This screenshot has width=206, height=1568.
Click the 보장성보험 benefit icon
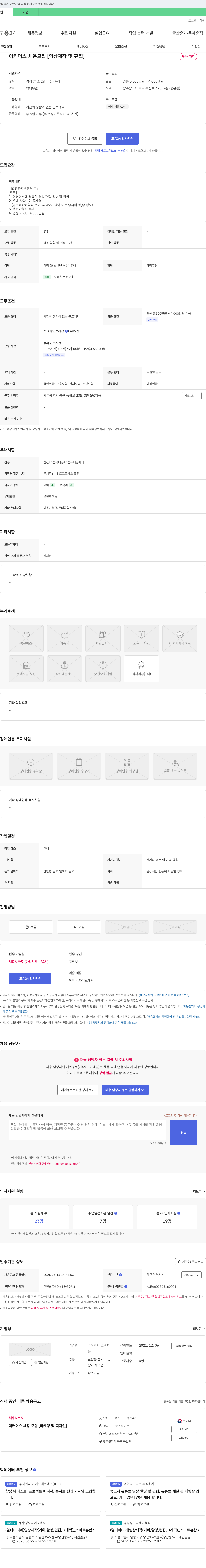[103, 669]
